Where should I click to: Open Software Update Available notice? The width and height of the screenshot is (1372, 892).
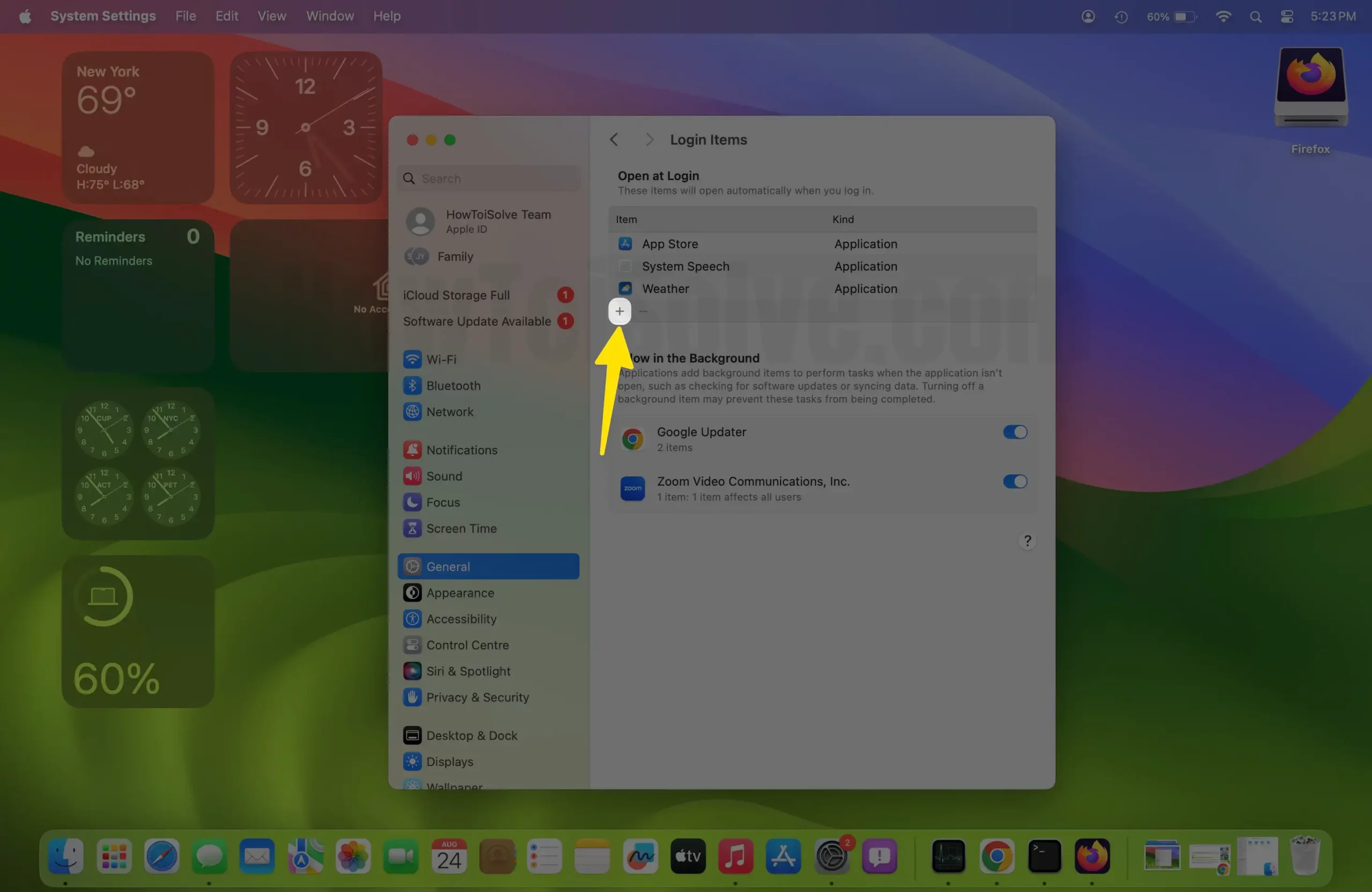(489, 321)
